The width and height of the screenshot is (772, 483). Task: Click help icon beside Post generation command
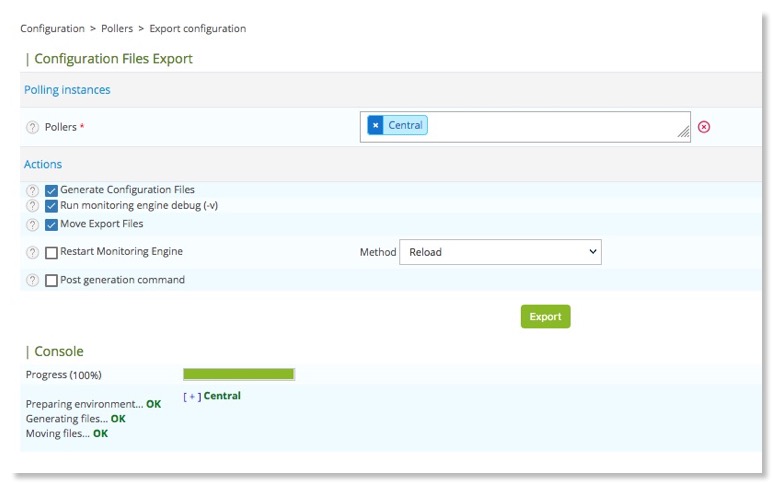click(32, 281)
